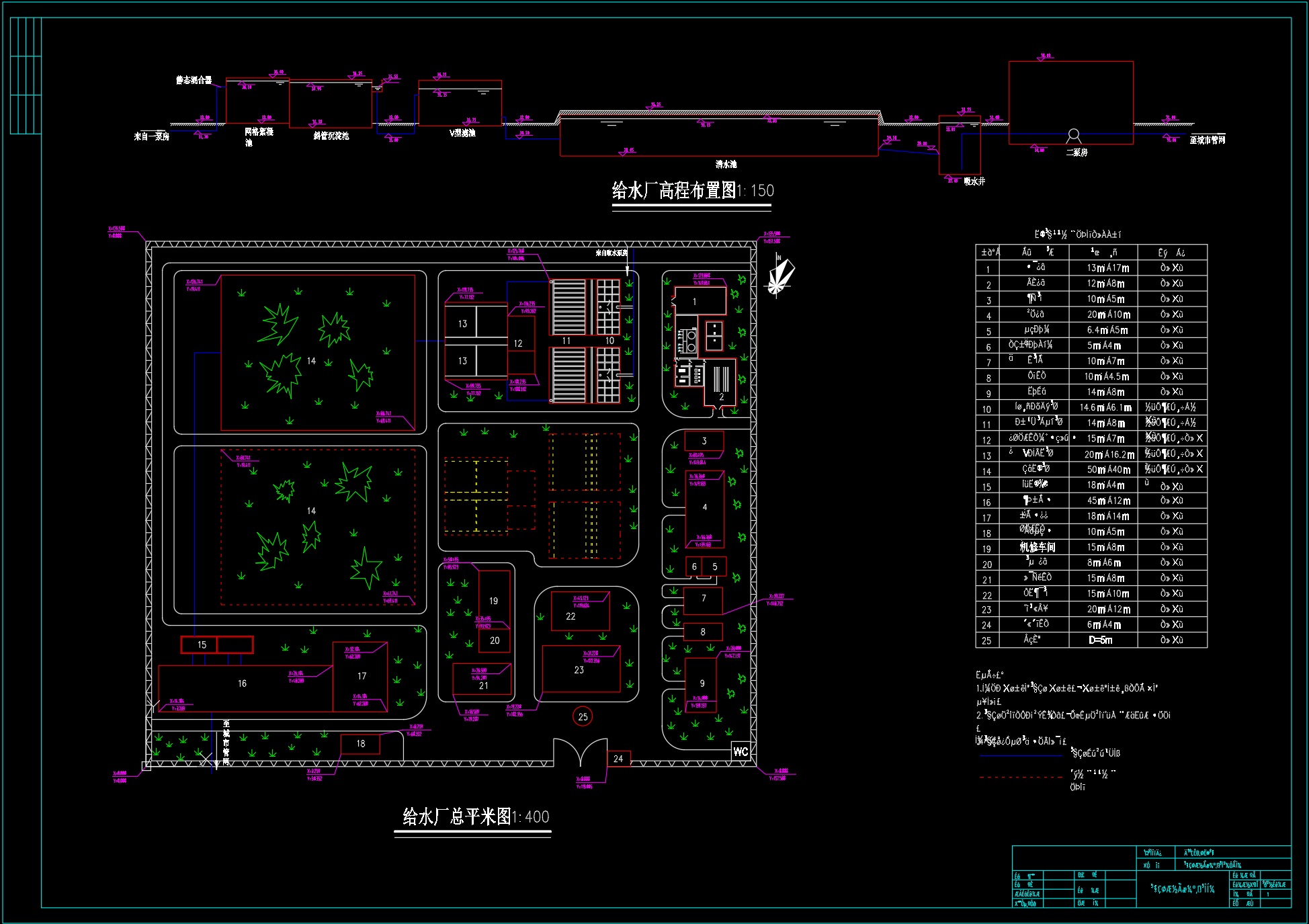The height and width of the screenshot is (924, 1309).
Task: Click the blue solid line legend sample
Action: click(1021, 755)
